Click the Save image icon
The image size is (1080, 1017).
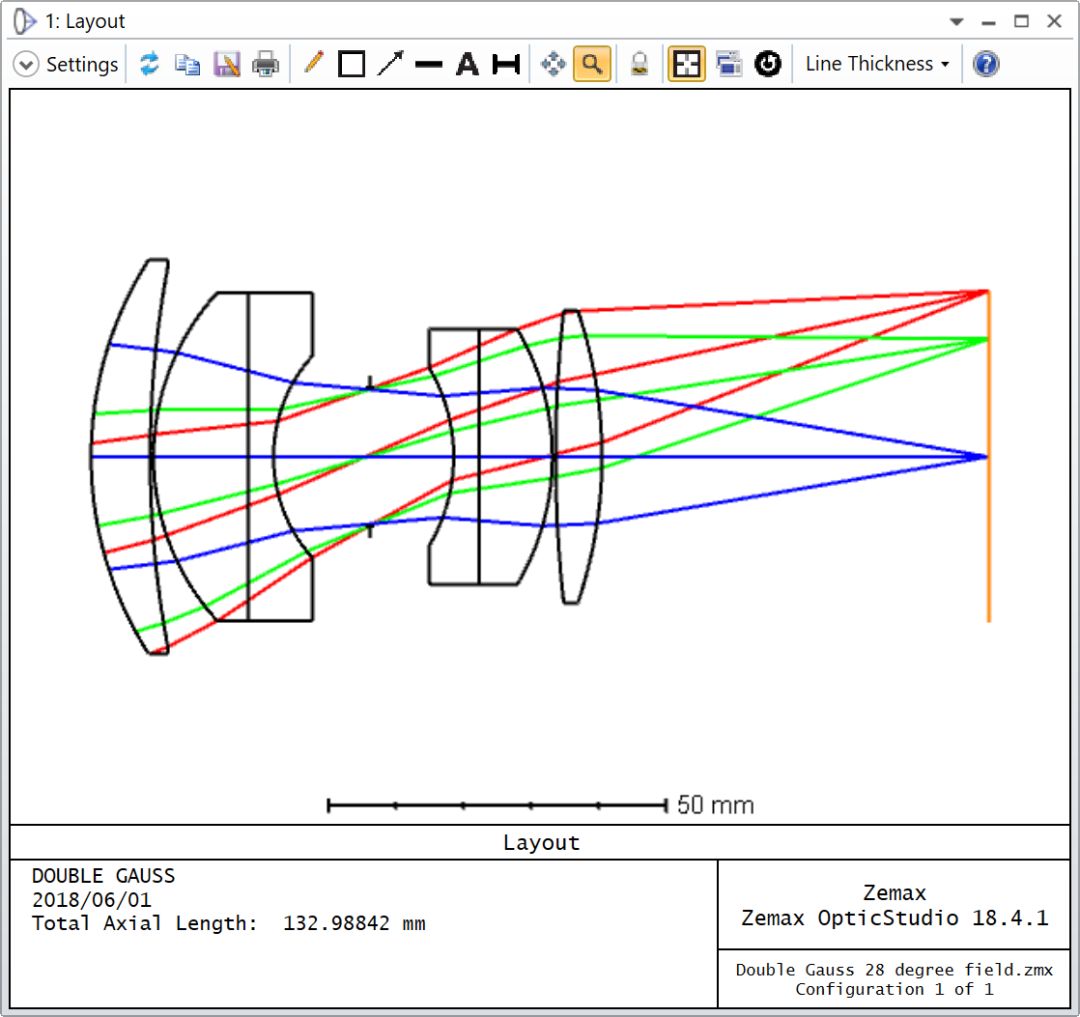[x=227, y=64]
